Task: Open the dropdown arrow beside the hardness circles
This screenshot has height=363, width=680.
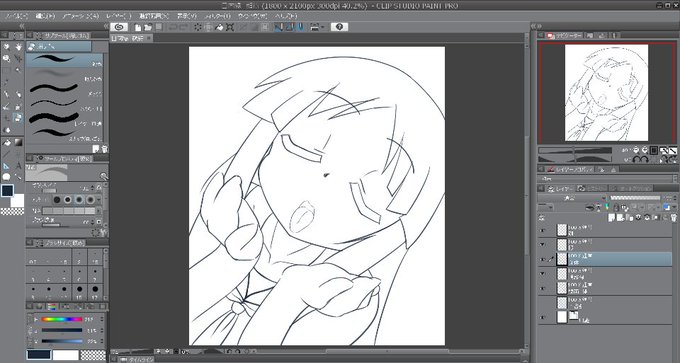Action: point(99,199)
